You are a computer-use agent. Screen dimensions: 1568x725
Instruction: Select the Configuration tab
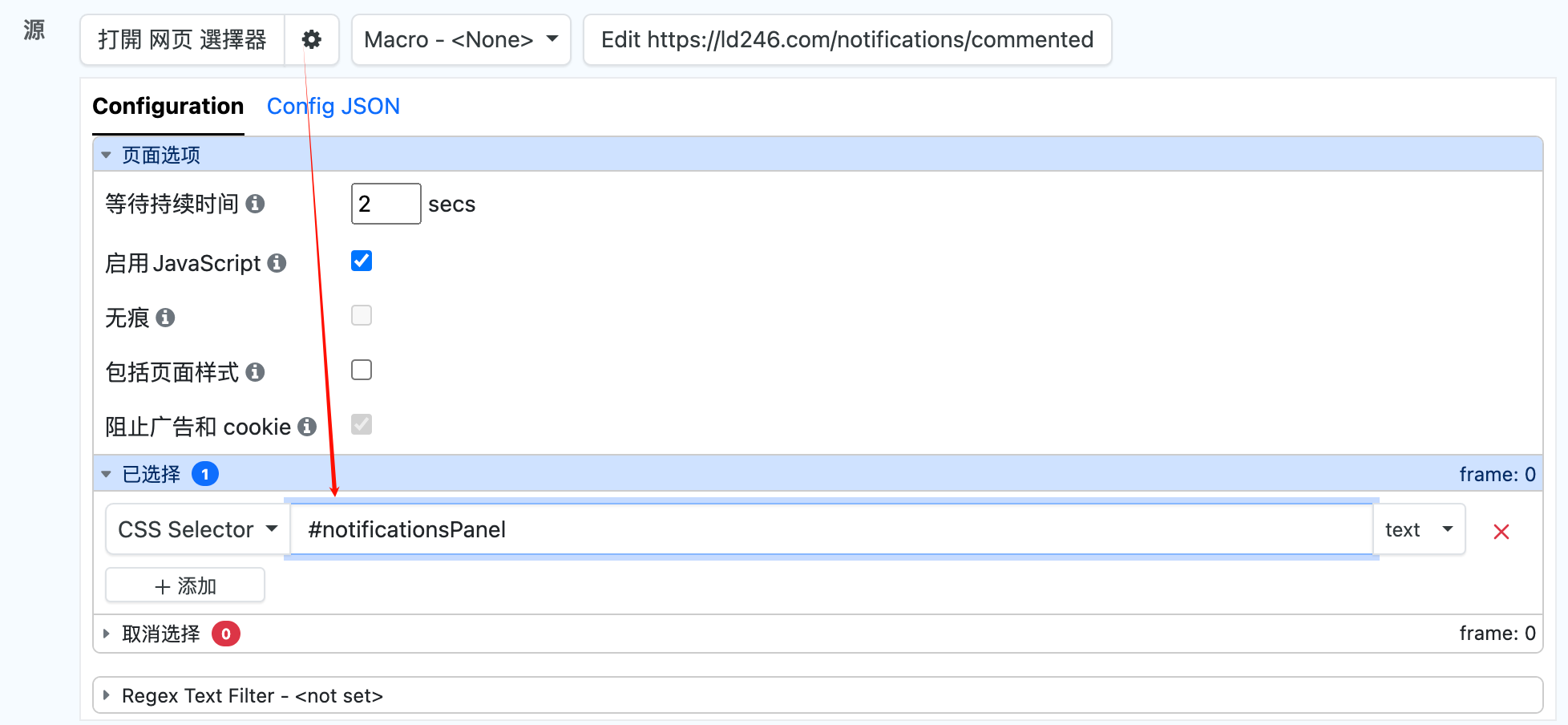[x=168, y=106]
